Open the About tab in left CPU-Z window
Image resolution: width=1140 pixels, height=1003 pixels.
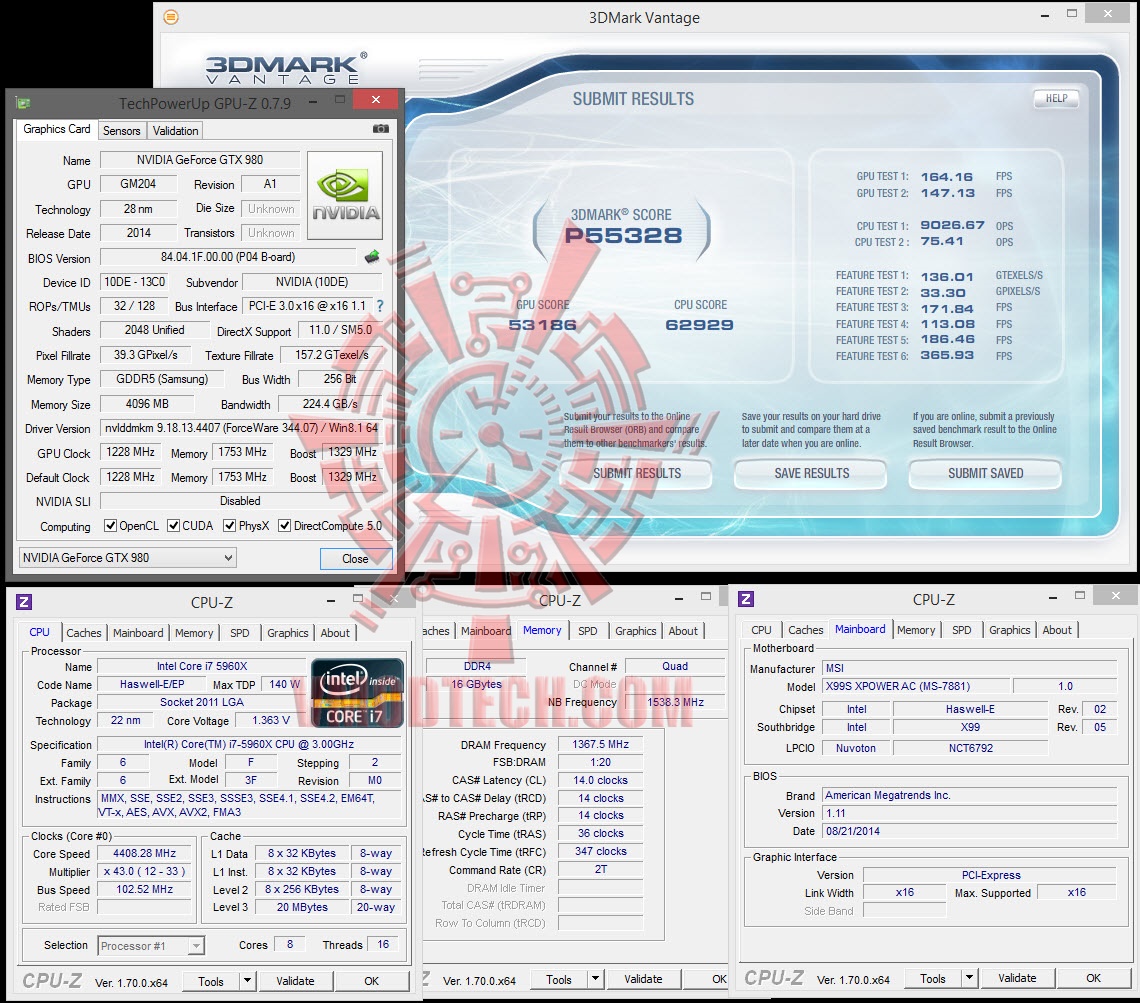tap(335, 633)
